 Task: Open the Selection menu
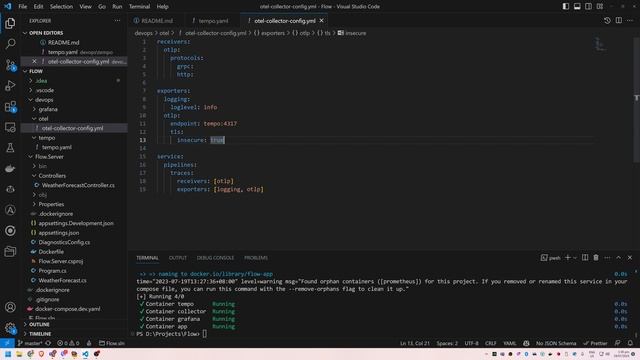click(x=61, y=7)
